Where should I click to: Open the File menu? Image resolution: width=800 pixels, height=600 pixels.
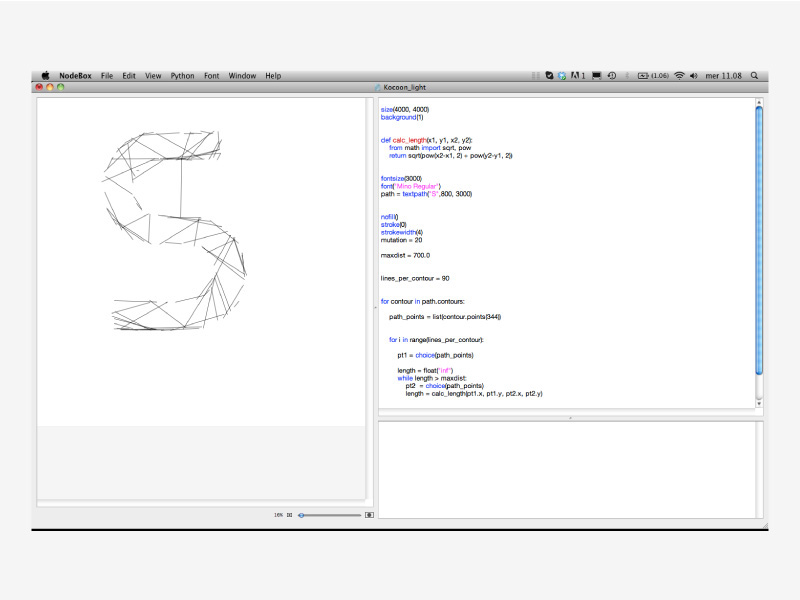pos(107,76)
